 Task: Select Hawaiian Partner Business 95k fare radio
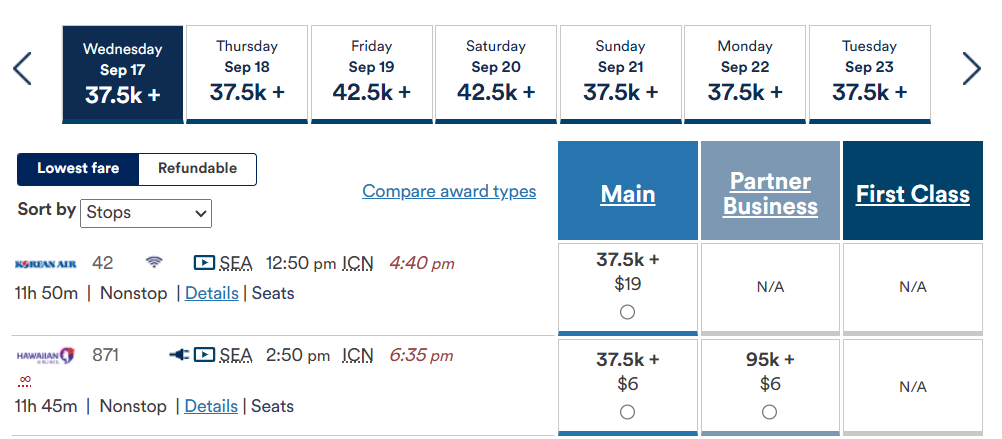[769, 412]
